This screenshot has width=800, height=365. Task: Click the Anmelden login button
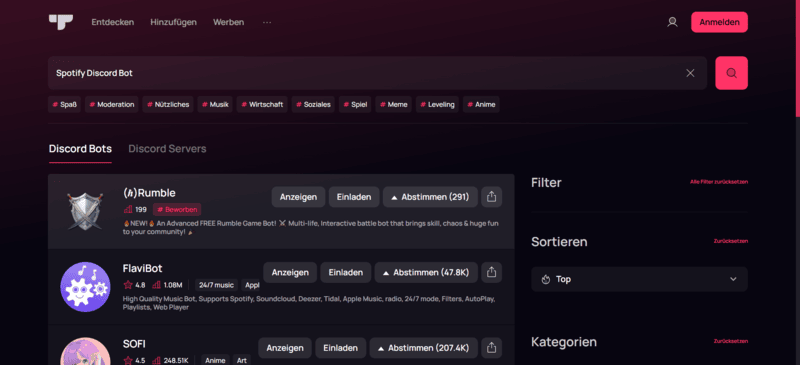(719, 22)
